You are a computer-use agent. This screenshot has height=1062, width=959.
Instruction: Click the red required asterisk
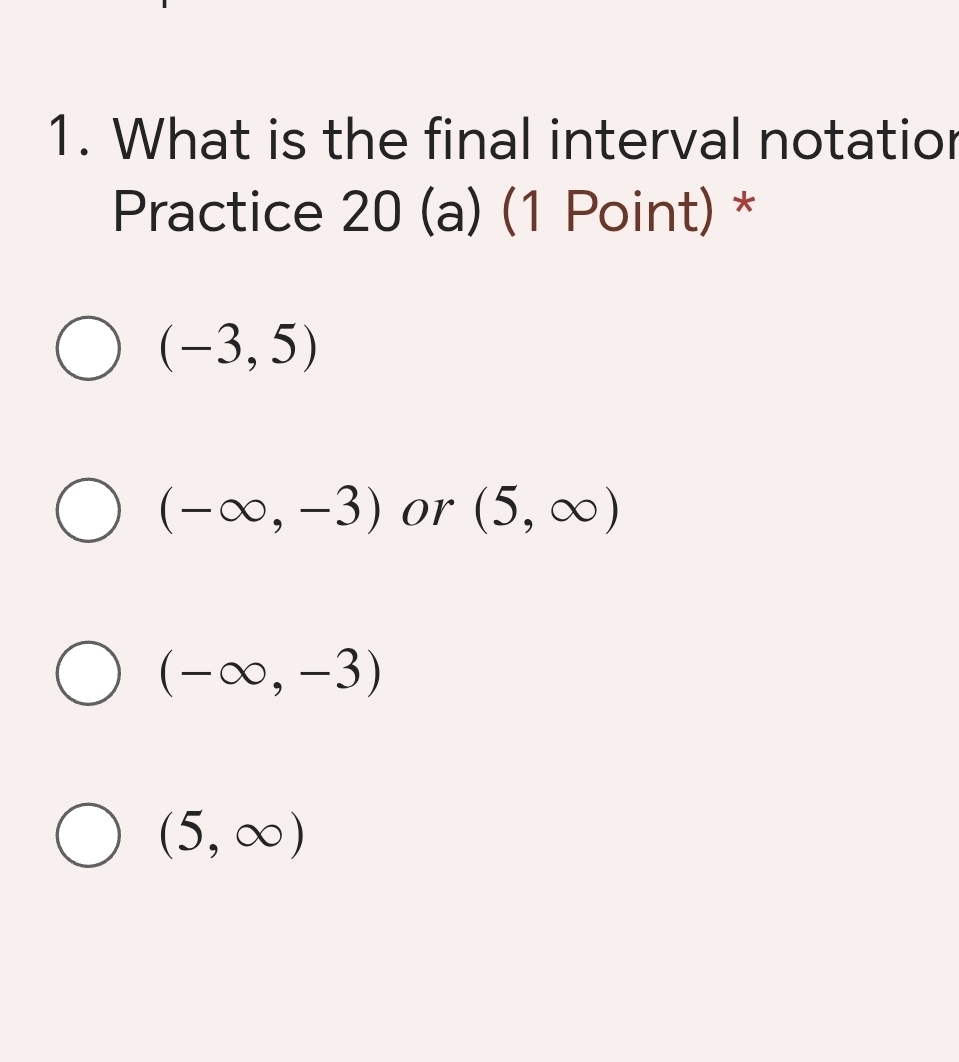click(x=743, y=206)
